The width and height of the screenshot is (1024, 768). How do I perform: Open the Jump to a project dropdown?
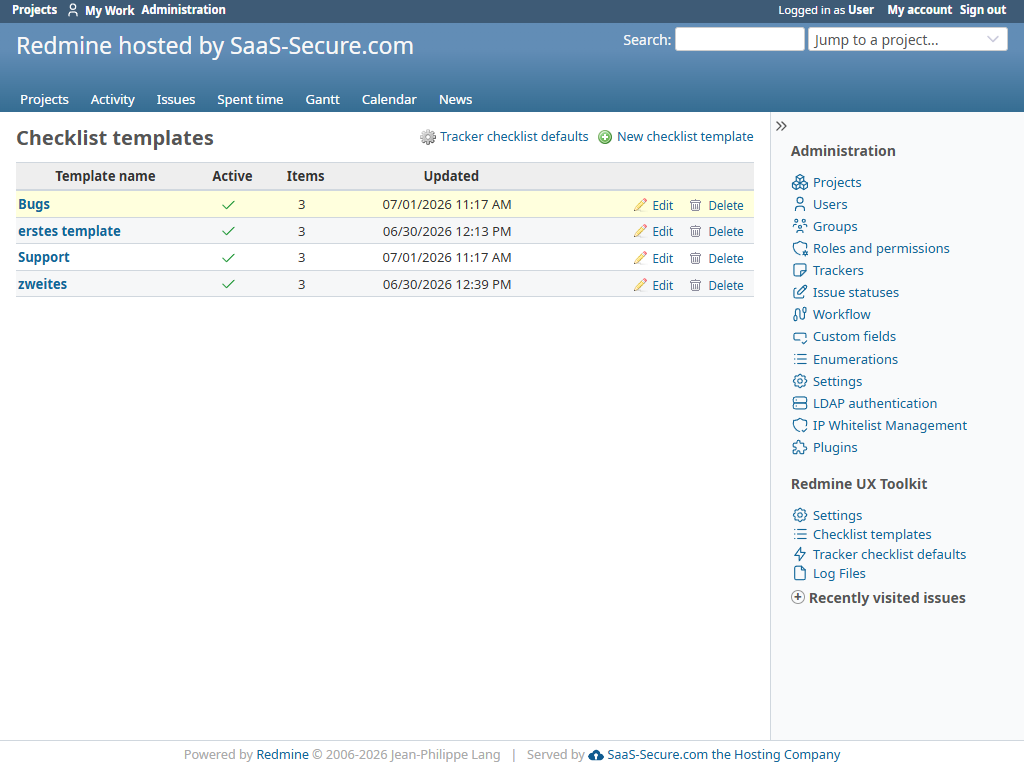tap(908, 40)
